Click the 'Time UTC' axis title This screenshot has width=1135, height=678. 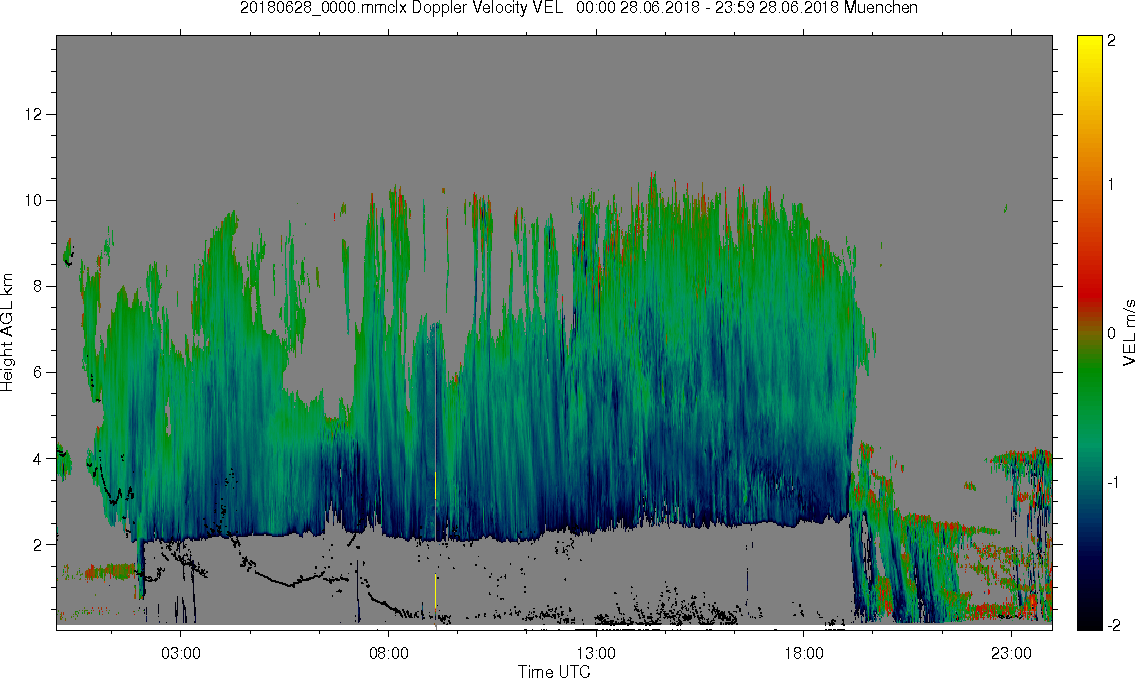554,671
